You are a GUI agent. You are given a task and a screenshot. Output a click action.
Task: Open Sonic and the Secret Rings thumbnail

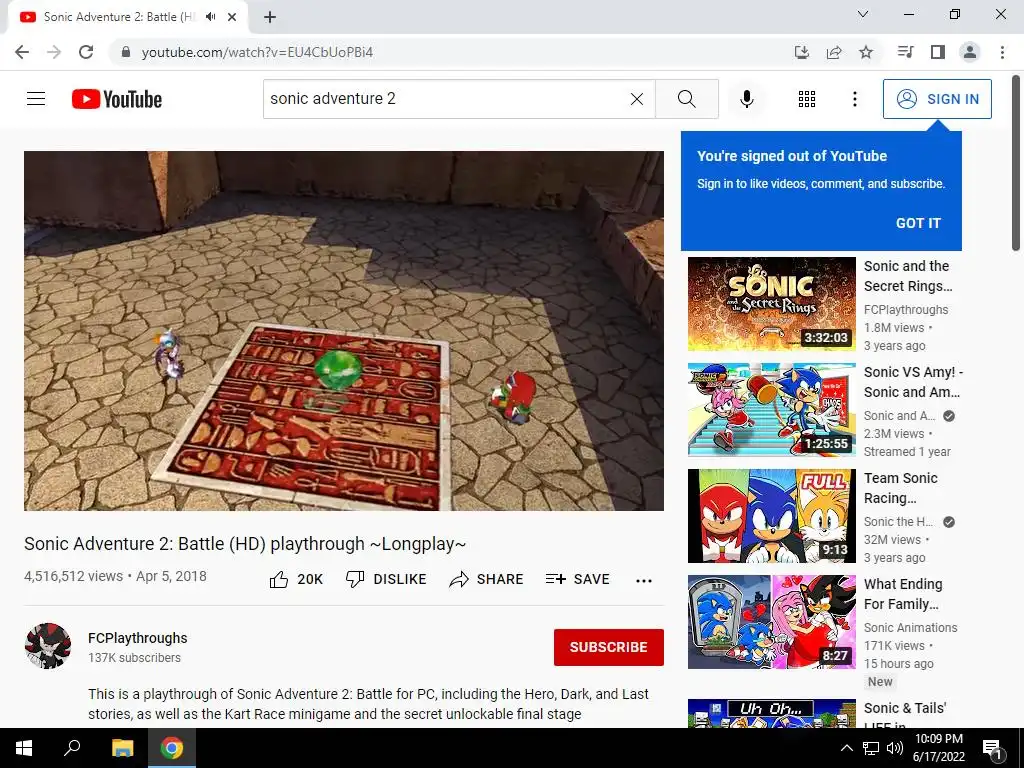coord(771,304)
